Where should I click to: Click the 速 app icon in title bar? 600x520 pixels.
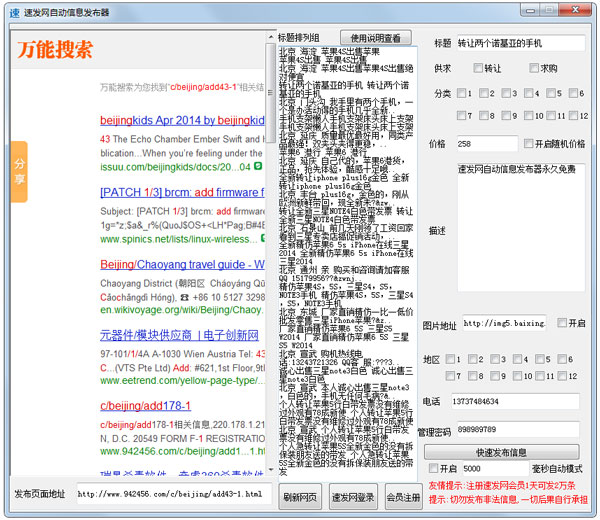coord(15,13)
